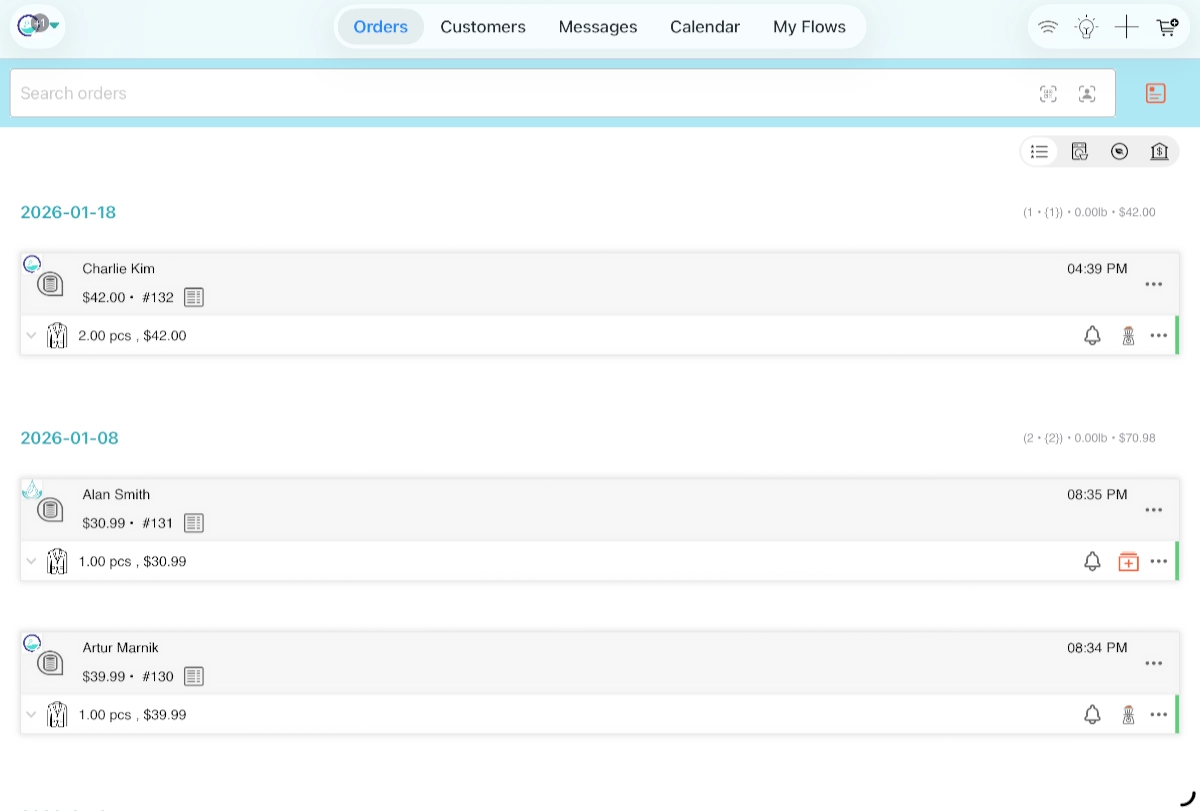Select the washing machine view icon

(x=1079, y=151)
